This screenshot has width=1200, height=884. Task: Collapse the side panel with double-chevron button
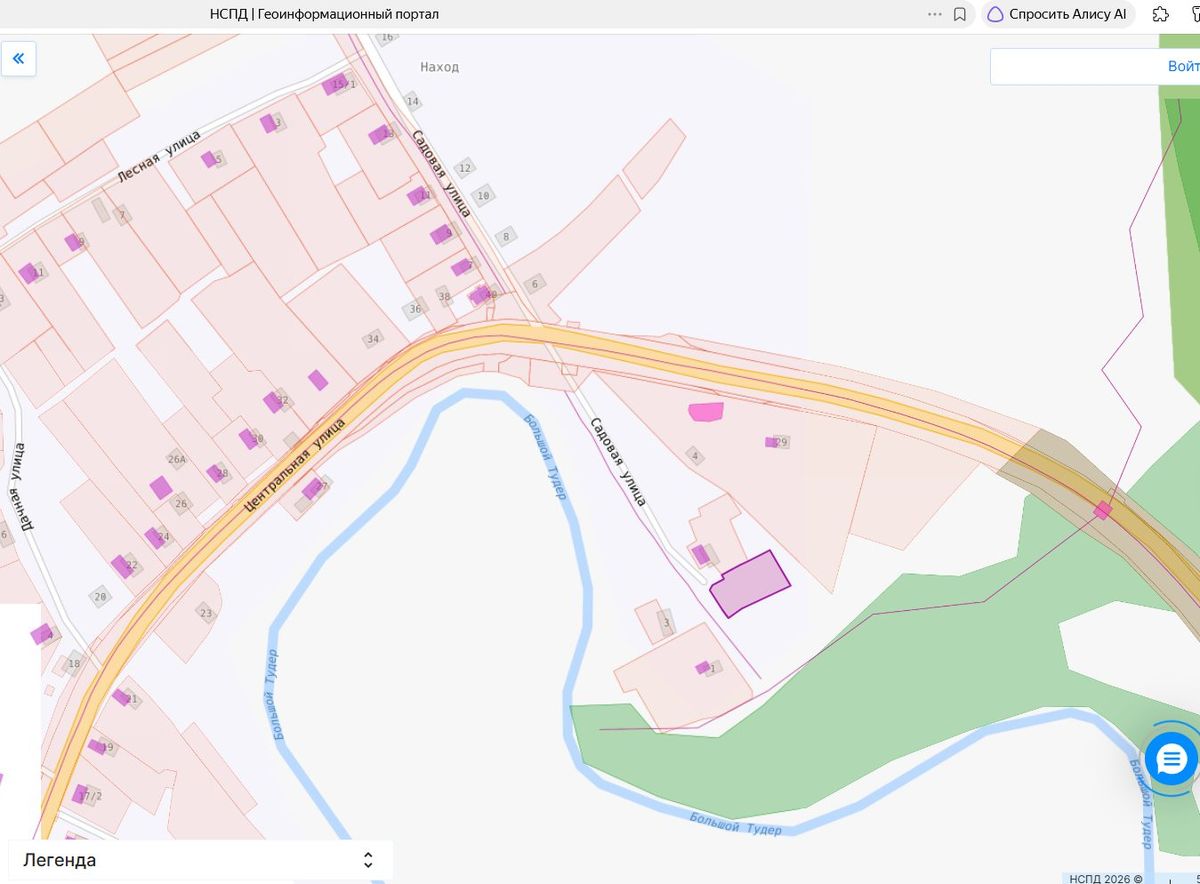[x=18, y=59]
